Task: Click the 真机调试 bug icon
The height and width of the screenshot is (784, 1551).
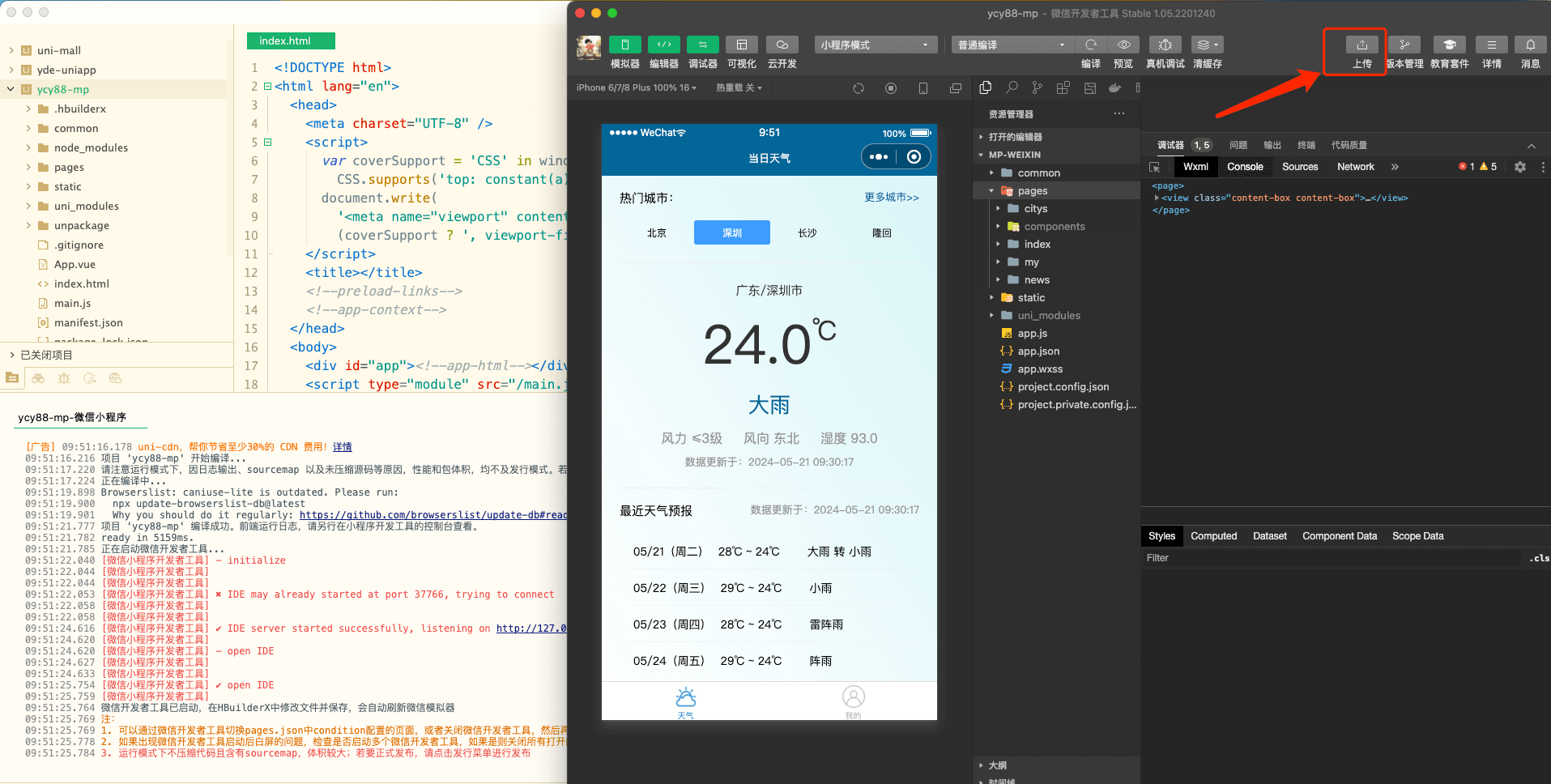Action: pos(1165,45)
